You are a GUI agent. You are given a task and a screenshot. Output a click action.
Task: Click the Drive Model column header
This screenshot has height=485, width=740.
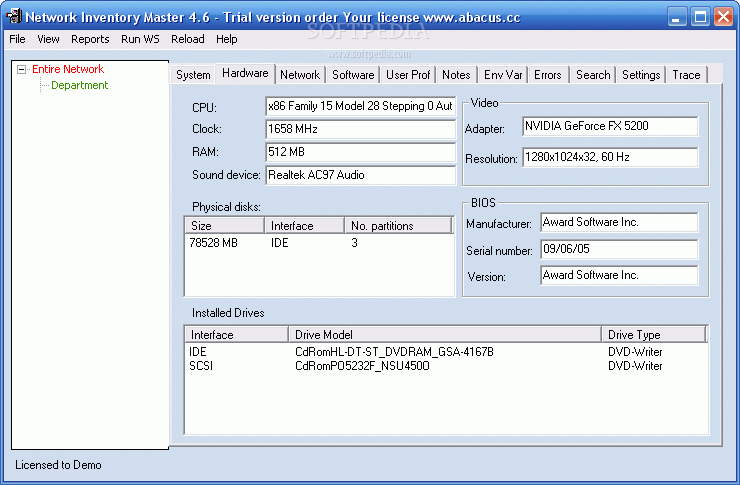tap(445, 334)
